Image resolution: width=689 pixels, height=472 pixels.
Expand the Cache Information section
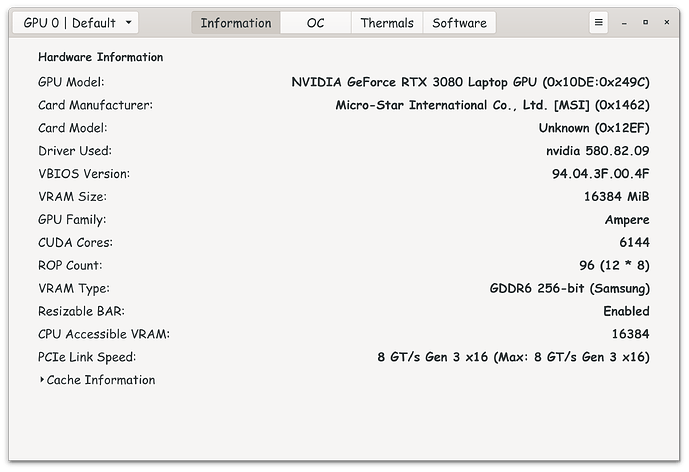click(x=98, y=380)
